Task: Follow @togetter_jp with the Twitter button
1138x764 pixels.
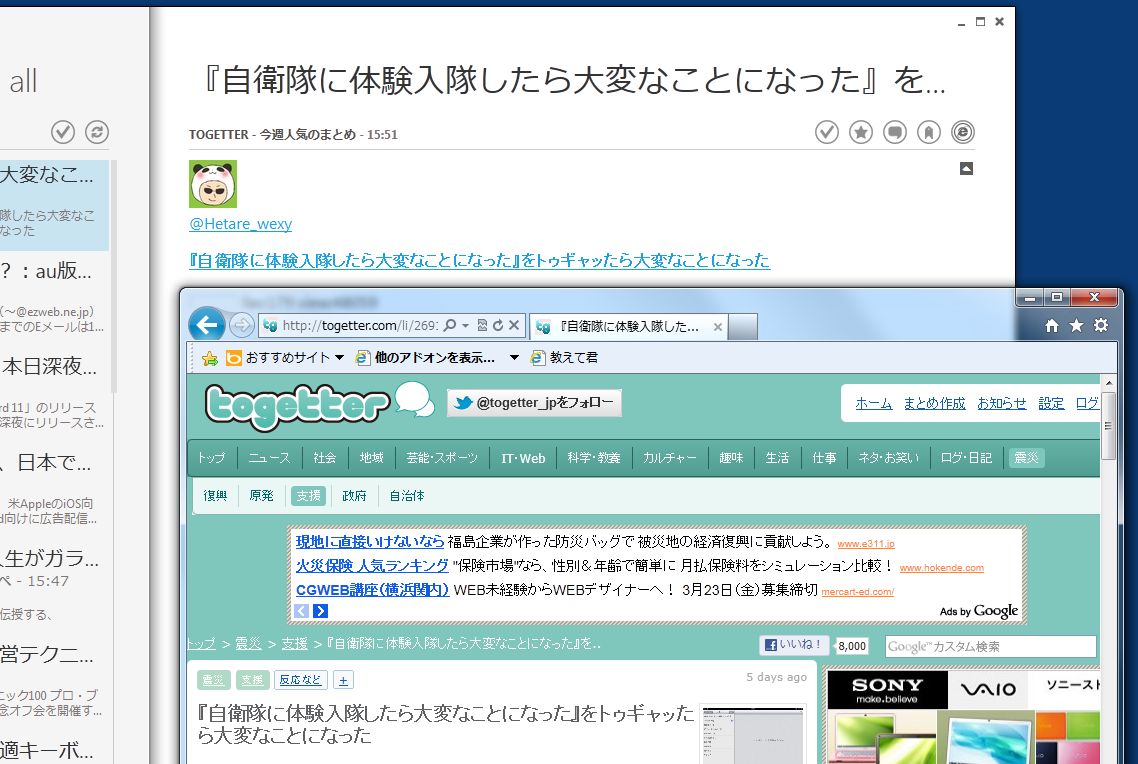Action: point(534,403)
